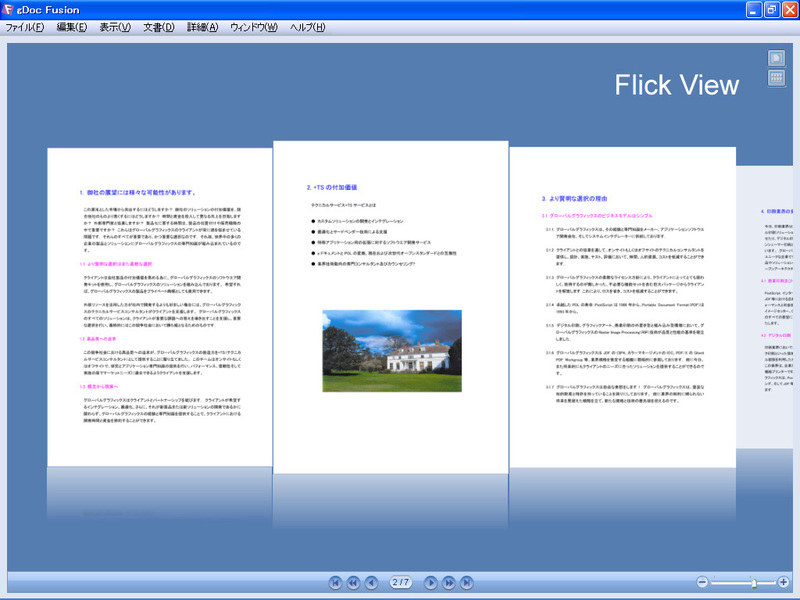Skip forward several pages
800x600 pixels.
click(448, 583)
